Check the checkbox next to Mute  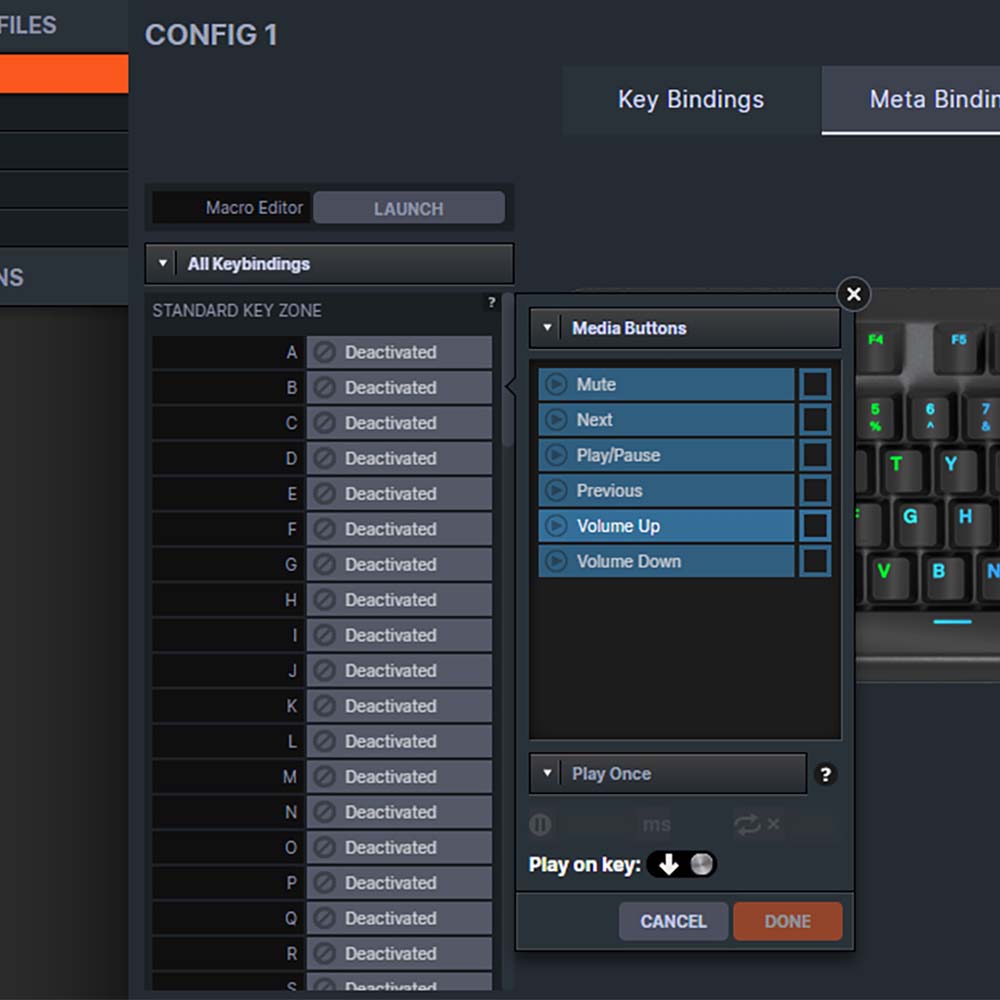coord(815,384)
